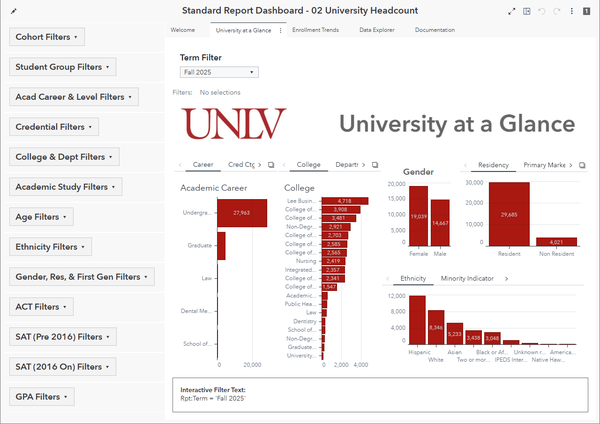Switch to Cred Ctg chart tab
This screenshot has height=424, width=600.
241,165
